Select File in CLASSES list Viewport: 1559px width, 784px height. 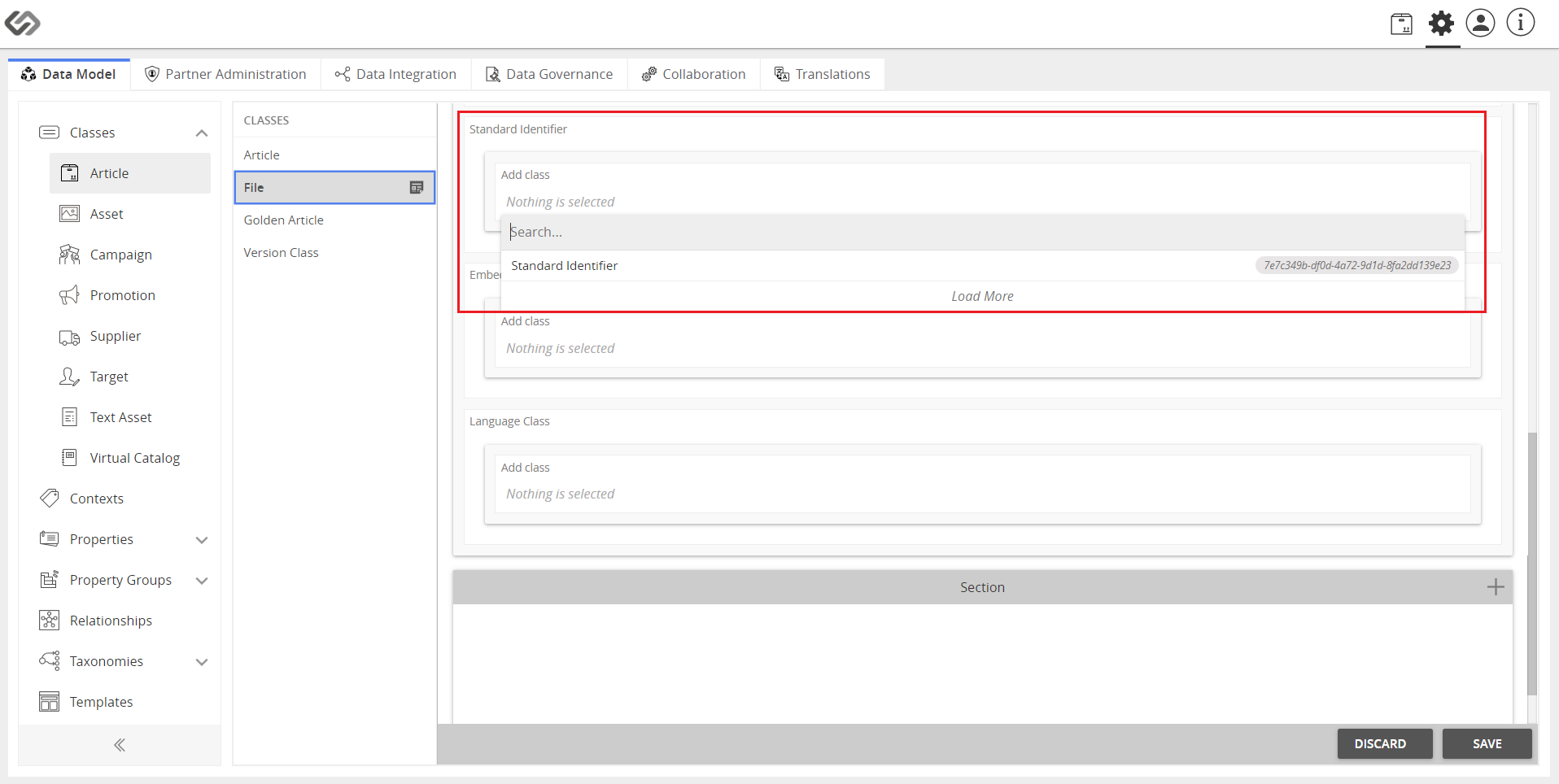[x=334, y=187]
